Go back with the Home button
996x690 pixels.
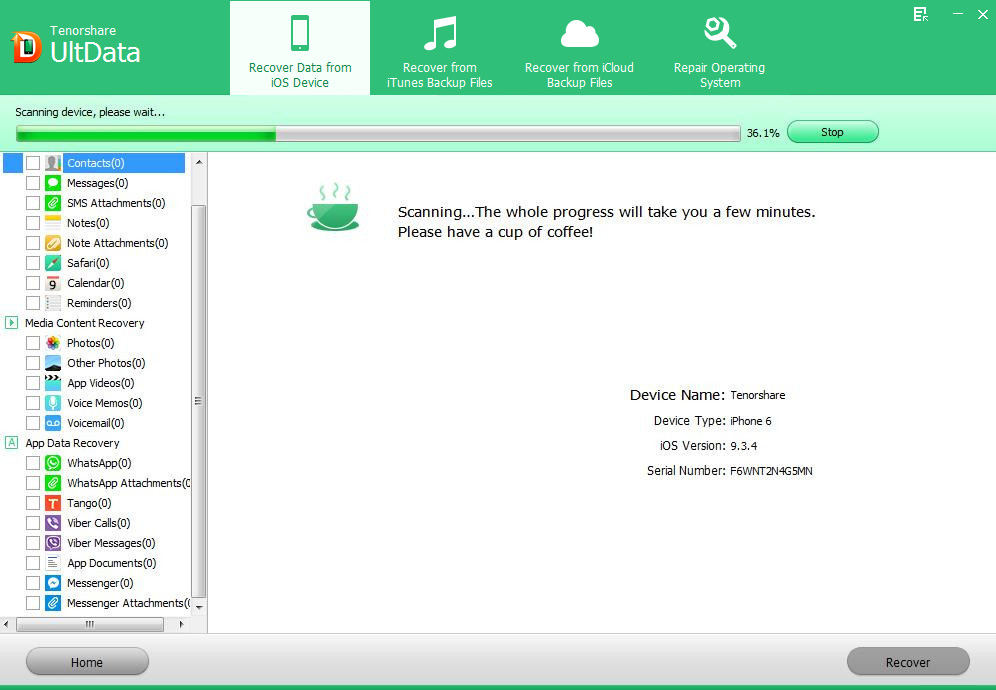click(87, 662)
